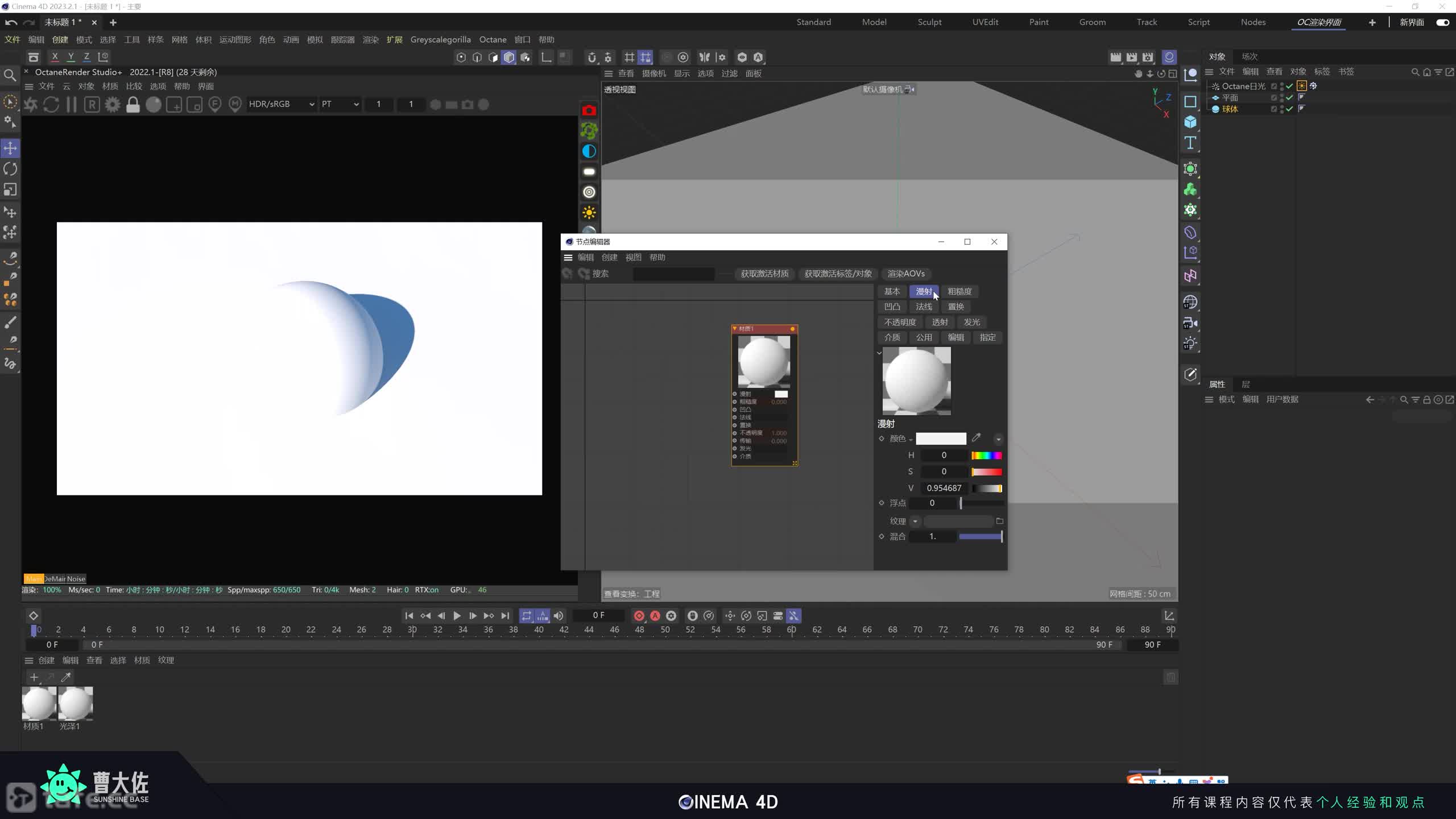Click the cube primitive icon
Viewport: 1456px width, 819px height.
tap(1190, 122)
